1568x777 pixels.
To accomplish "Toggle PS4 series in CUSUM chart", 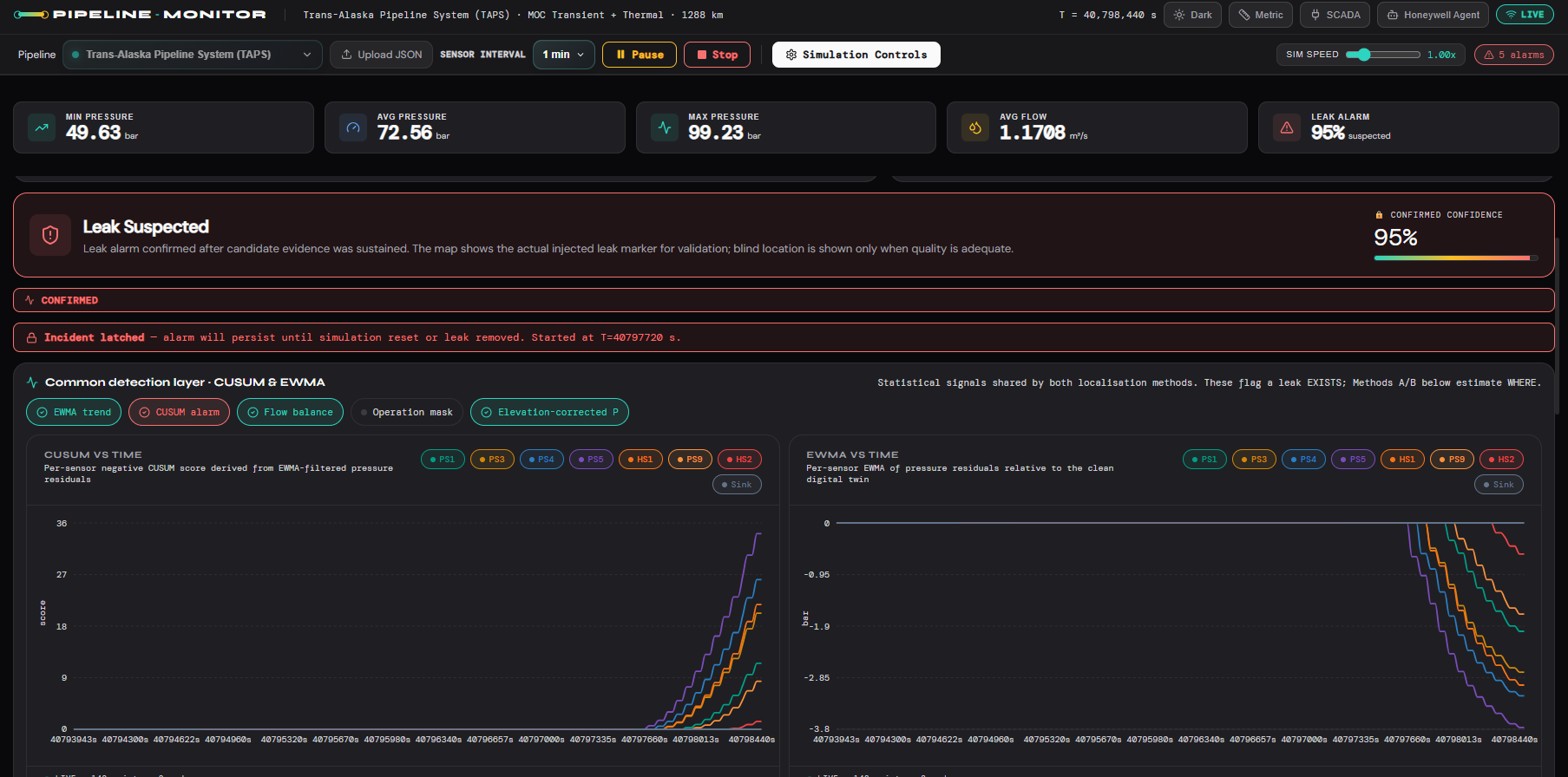I will 541,460.
